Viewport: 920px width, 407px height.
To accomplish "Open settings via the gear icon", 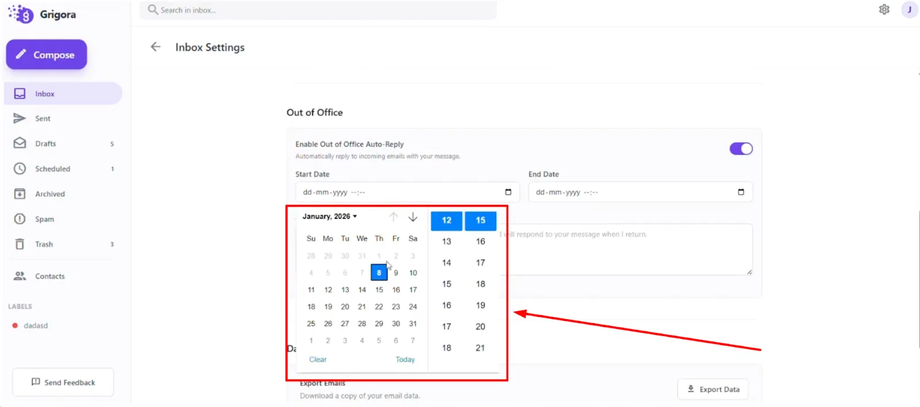I will (x=884, y=9).
